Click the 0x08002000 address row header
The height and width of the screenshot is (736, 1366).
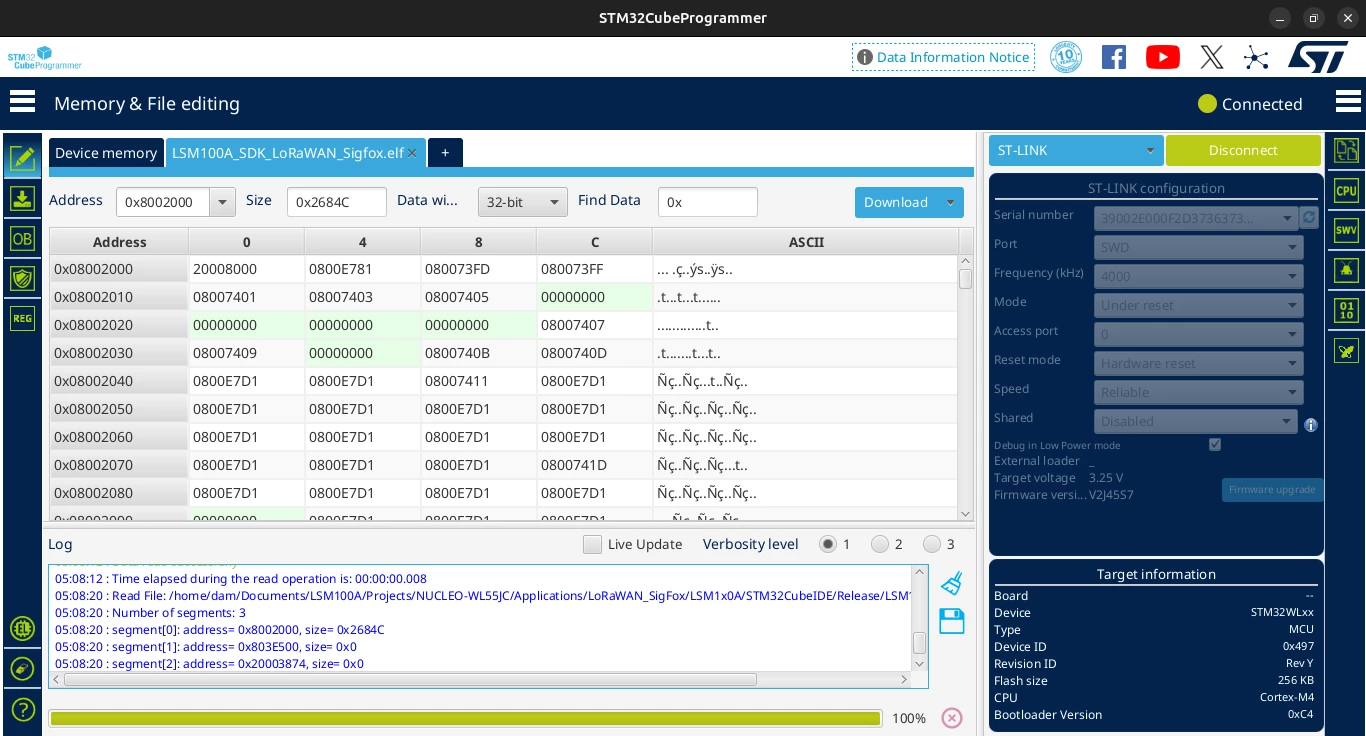pos(119,269)
